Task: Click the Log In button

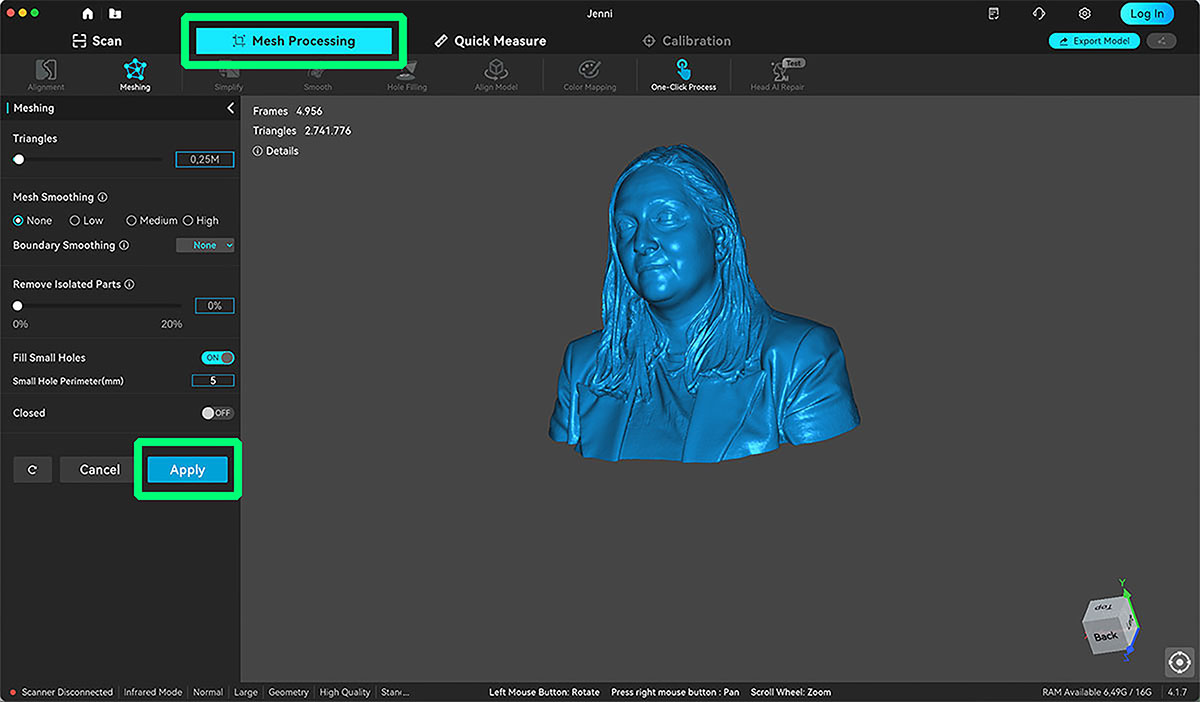Action: coord(1147,13)
